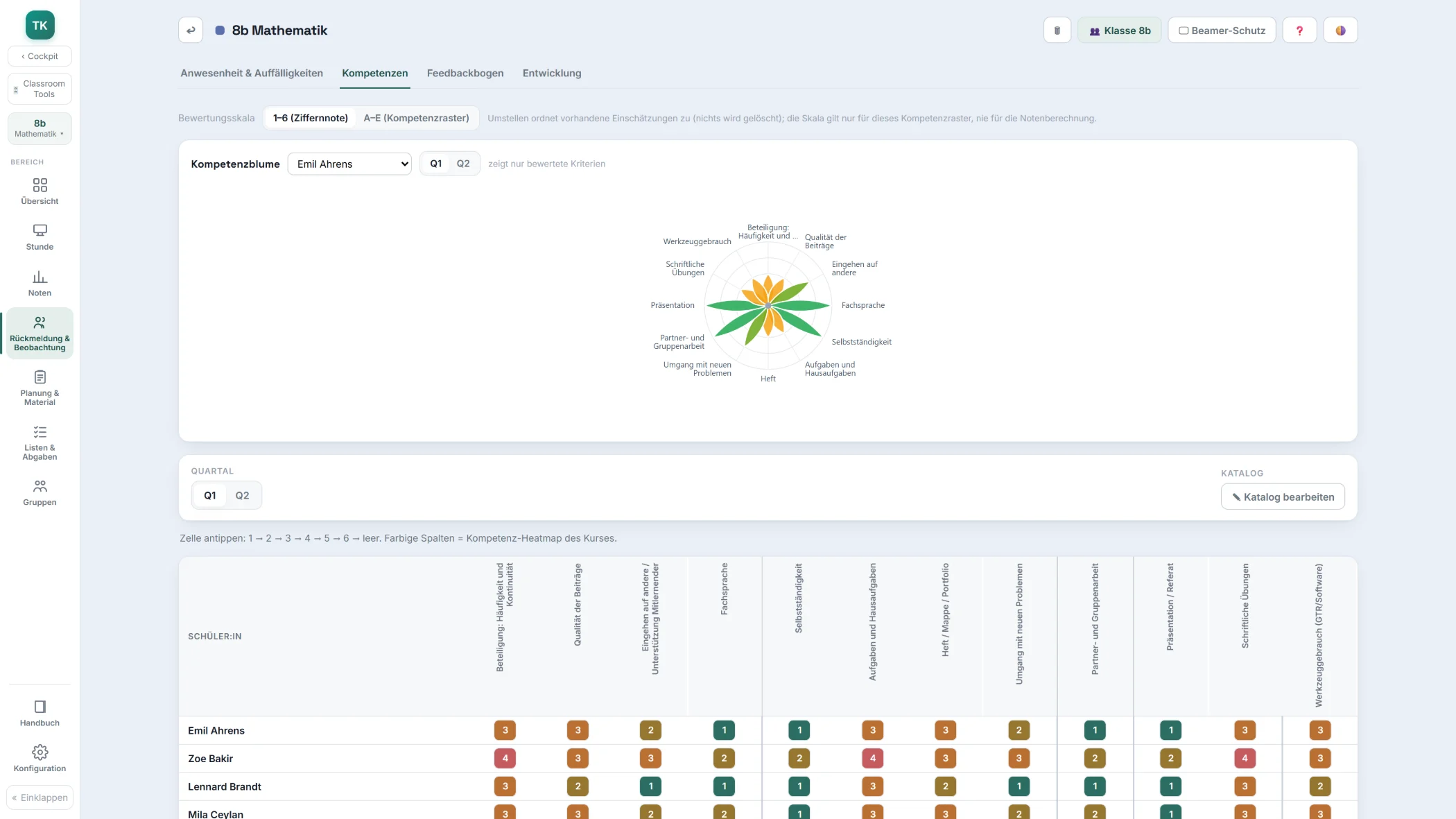The image size is (1456, 819).
Task: Click the Fachsprache column header
Action: click(725, 589)
